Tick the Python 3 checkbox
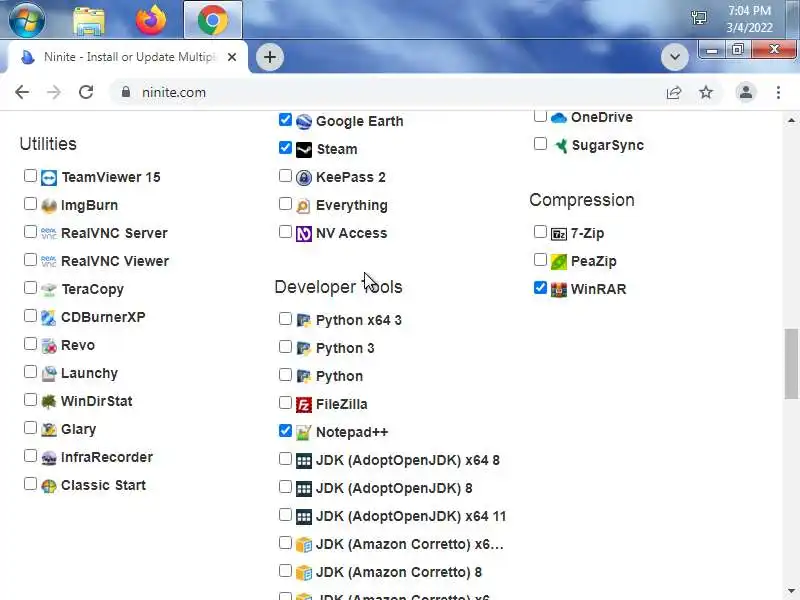This screenshot has height=600, width=800. (285, 347)
